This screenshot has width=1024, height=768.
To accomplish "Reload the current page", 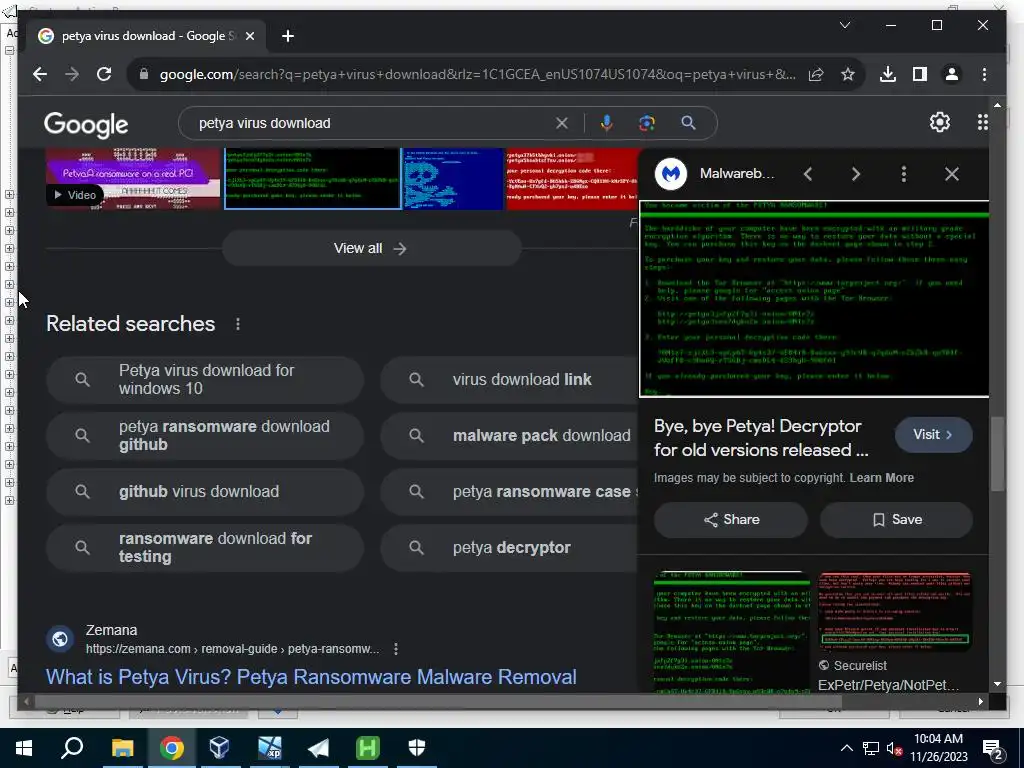I will (x=104, y=74).
